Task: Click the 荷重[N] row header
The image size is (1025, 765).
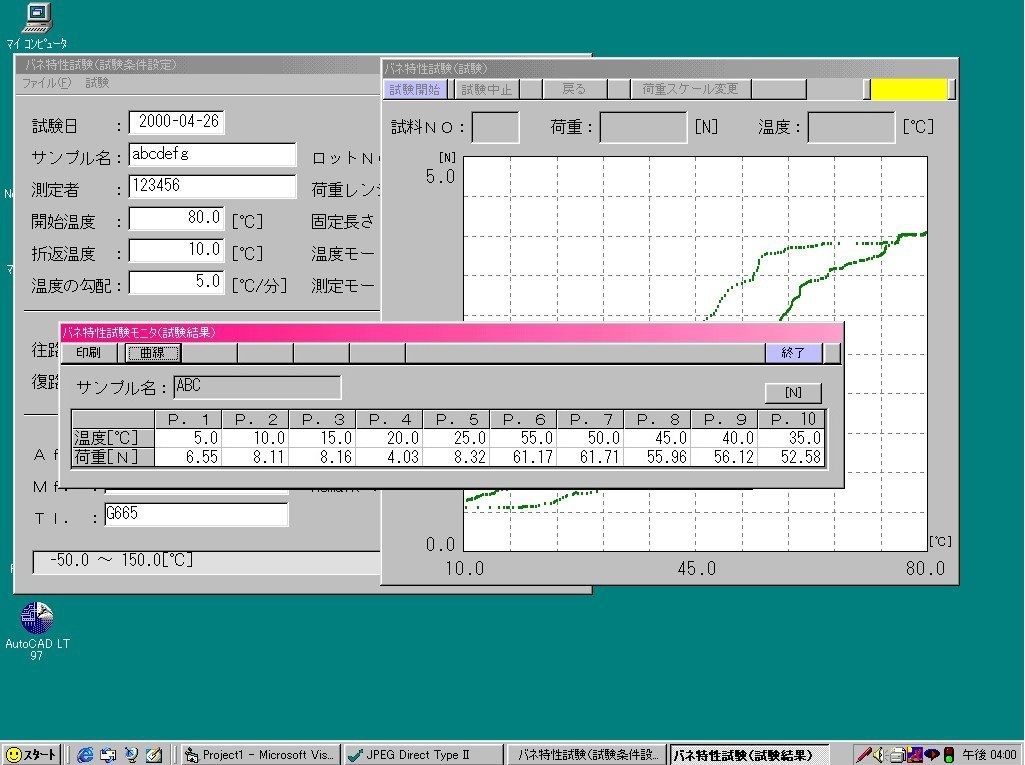Action: click(x=114, y=456)
